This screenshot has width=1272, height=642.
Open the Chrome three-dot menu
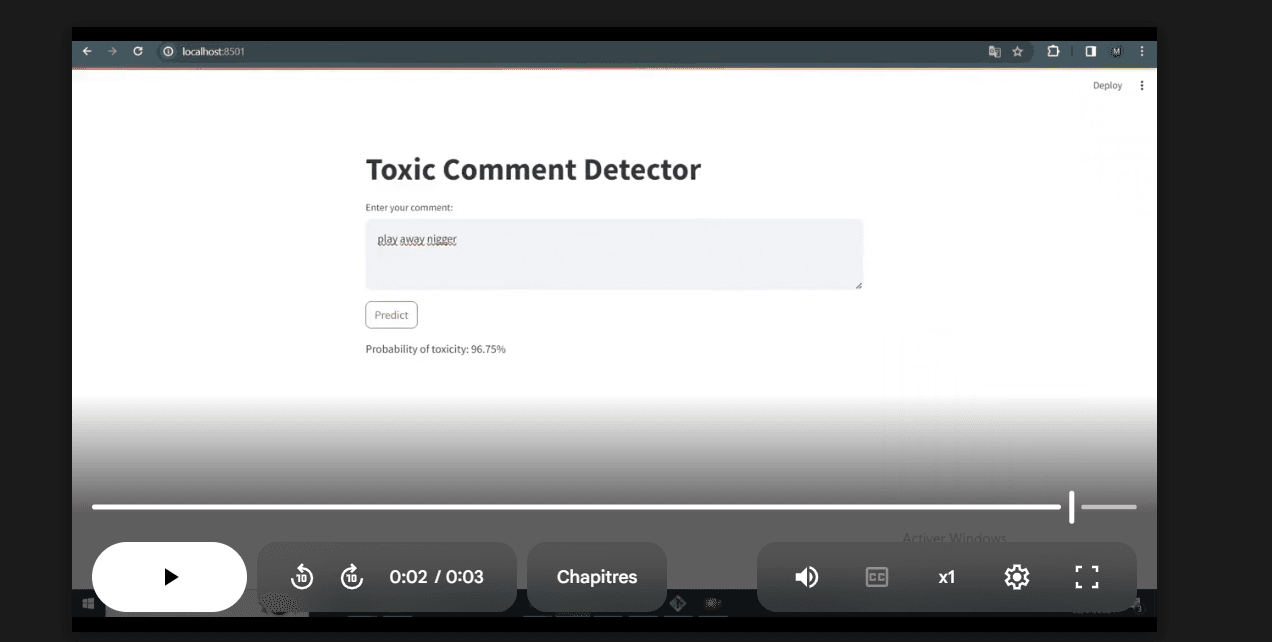[1142, 51]
